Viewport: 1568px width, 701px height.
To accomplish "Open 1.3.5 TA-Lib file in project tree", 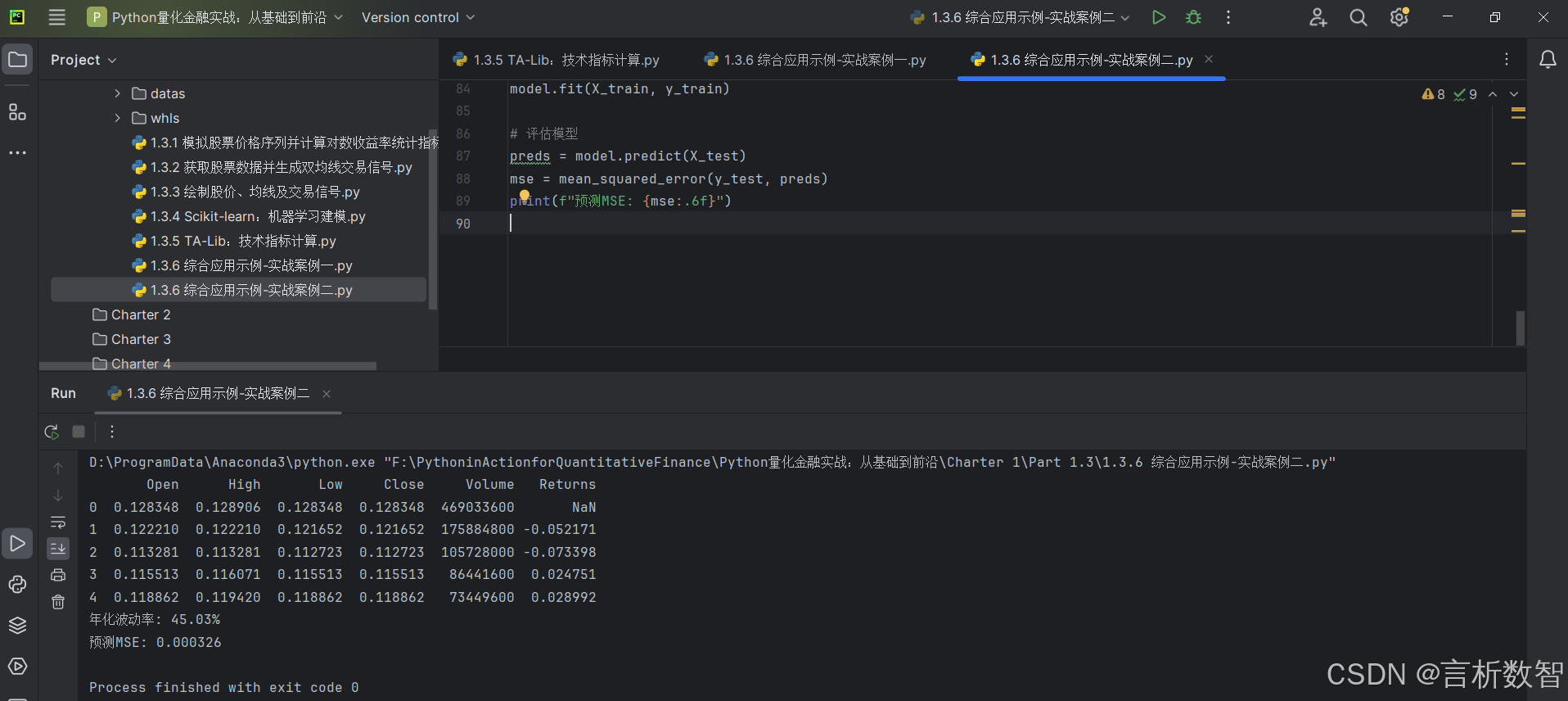I will (234, 241).
